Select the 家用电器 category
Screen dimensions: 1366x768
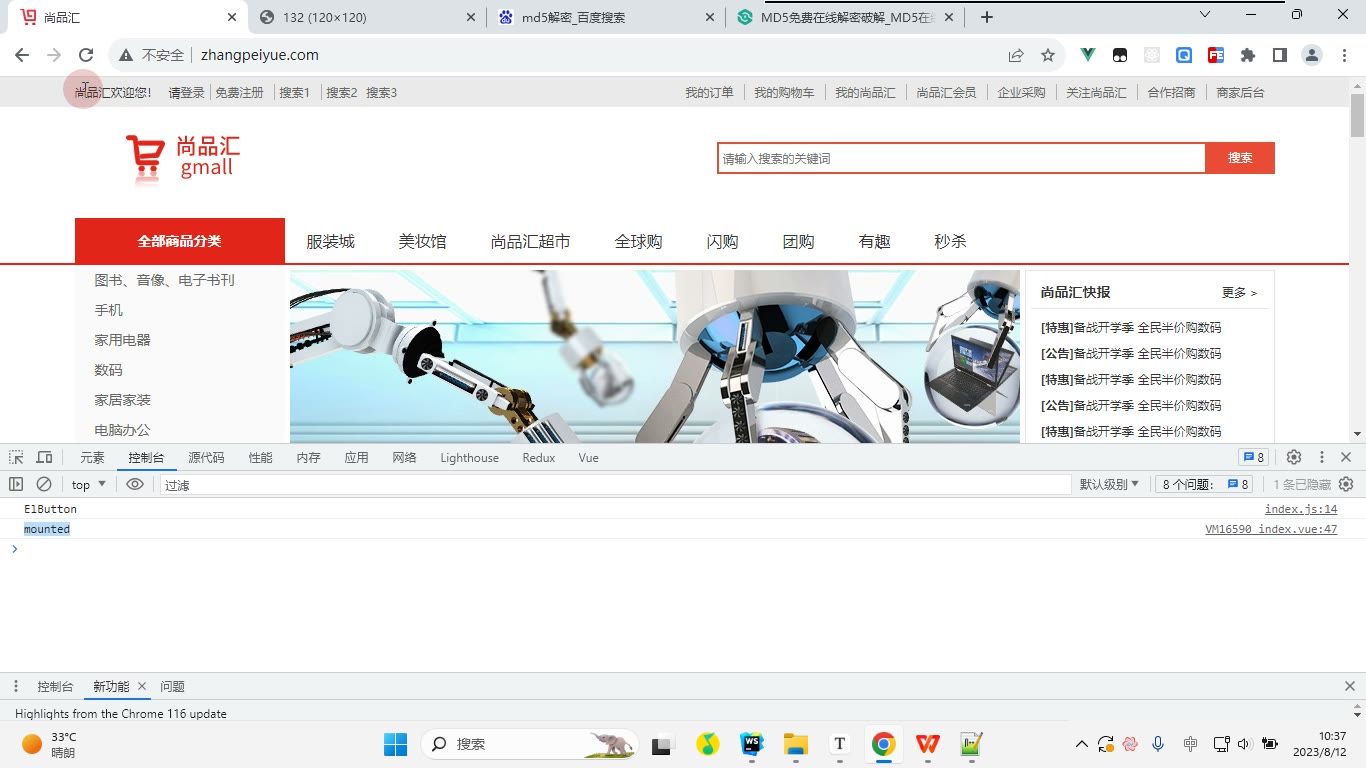[x=123, y=340]
